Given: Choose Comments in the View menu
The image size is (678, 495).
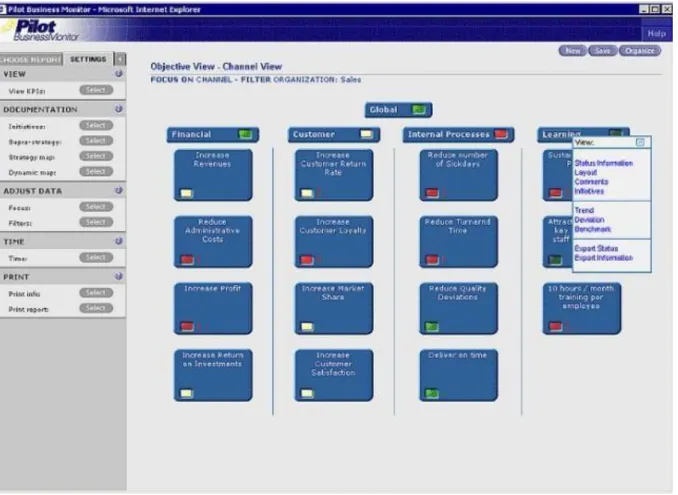Looking at the screenshot, I should coord(591,182).
